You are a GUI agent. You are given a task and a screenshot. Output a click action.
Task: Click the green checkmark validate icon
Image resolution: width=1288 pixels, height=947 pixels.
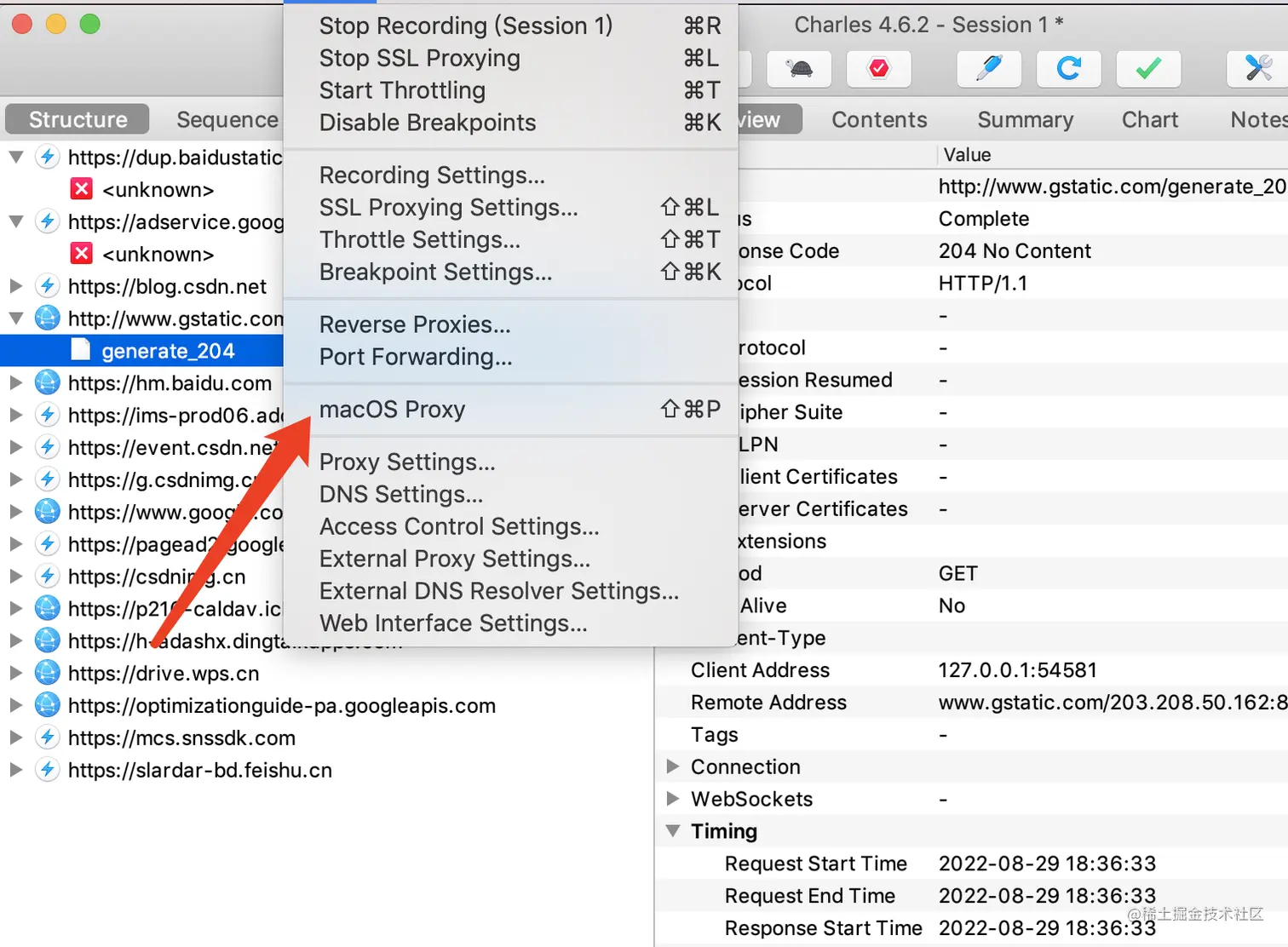(x=1148, y=69)
